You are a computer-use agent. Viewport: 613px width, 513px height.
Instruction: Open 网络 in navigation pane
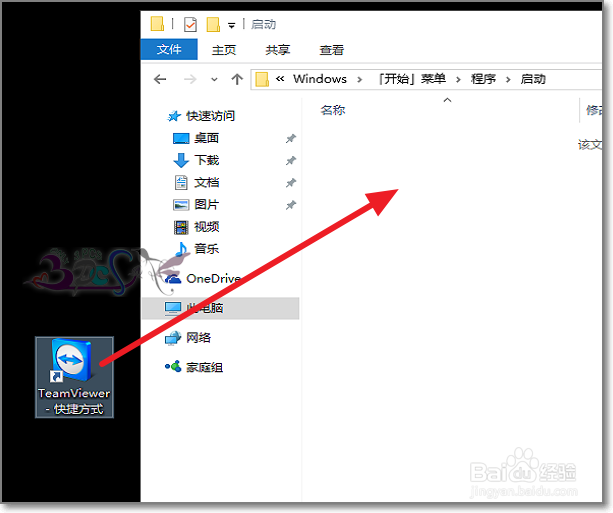pyautogui.click(x=199, y=337)
